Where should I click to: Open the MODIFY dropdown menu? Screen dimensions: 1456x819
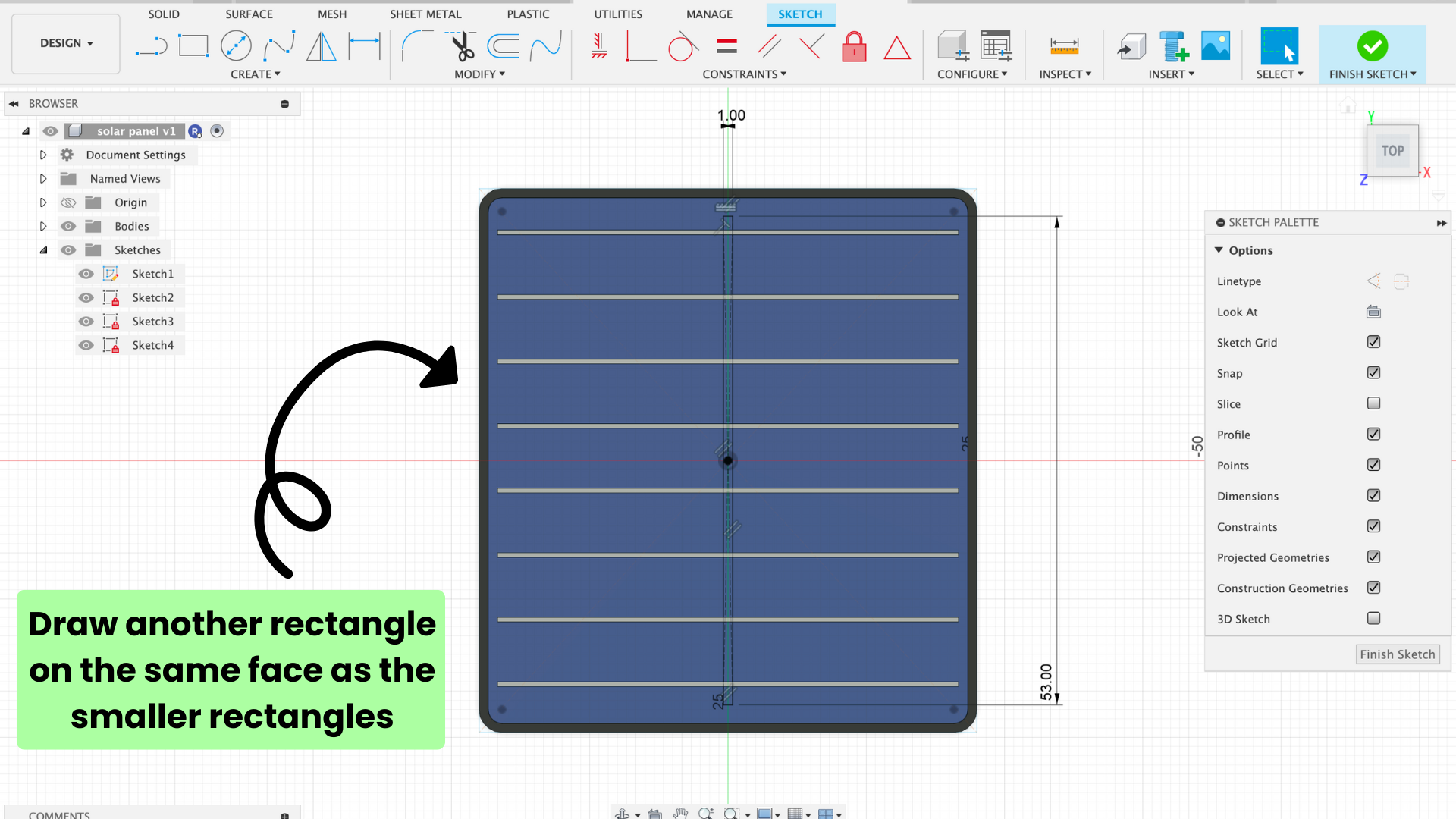tap(479, 74)
